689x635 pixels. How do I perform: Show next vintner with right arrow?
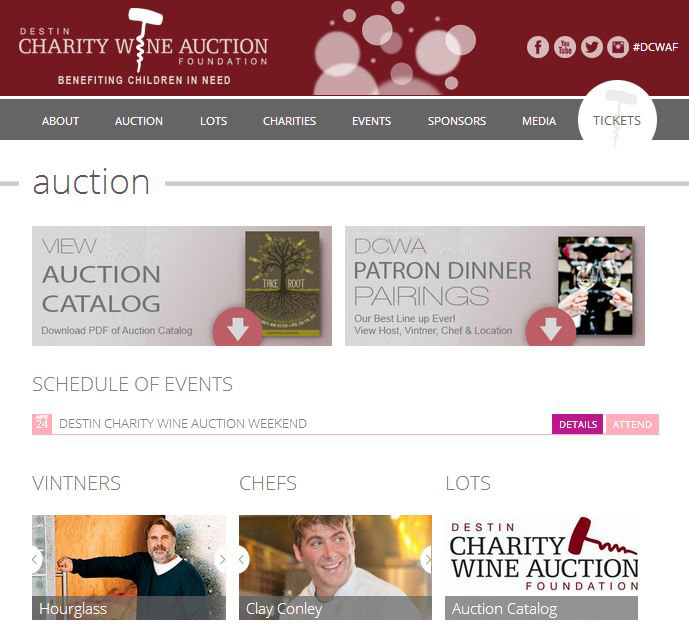[x=221, y=559]
